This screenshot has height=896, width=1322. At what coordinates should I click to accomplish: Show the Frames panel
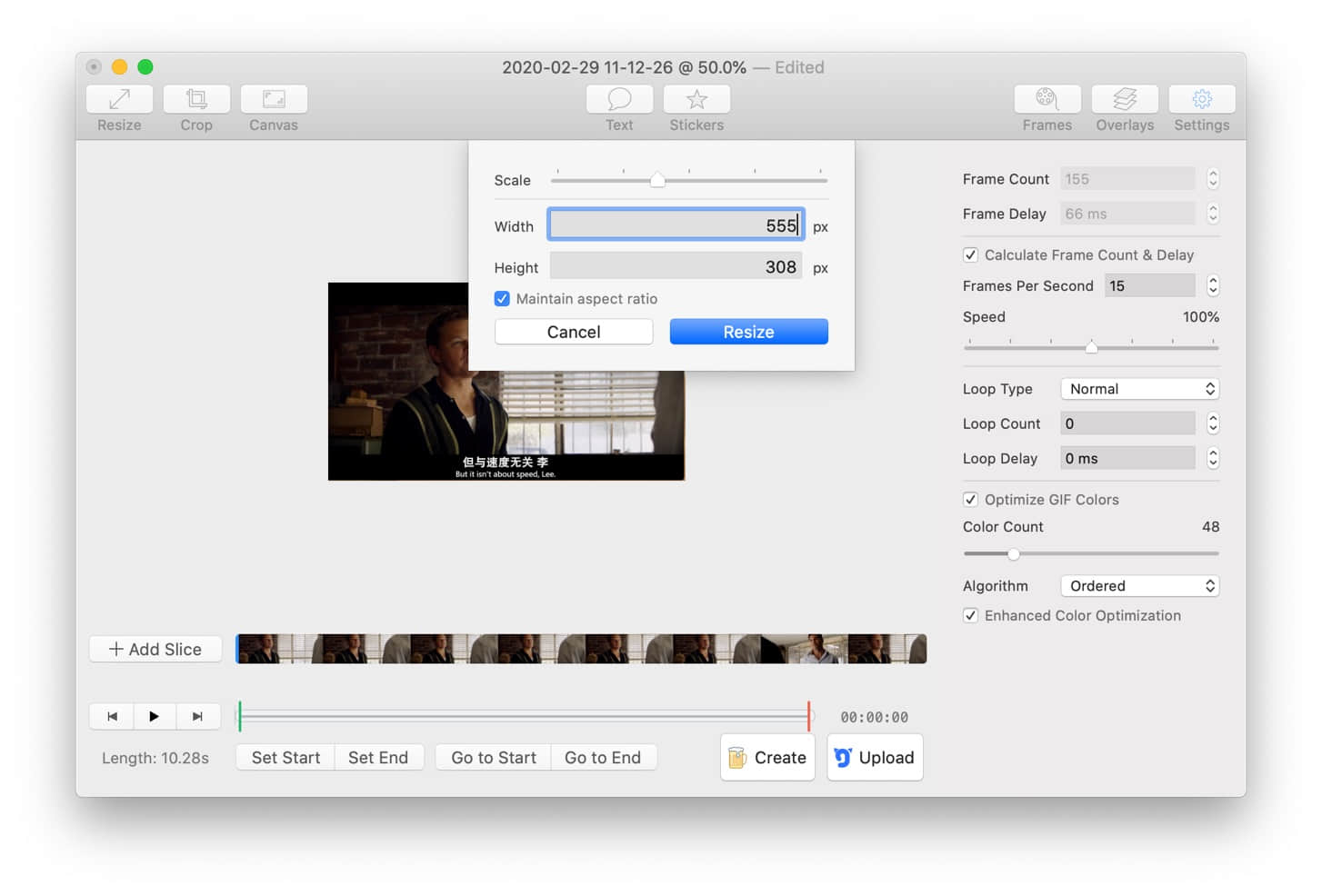pyautogui.click(x=1047, y=99)
